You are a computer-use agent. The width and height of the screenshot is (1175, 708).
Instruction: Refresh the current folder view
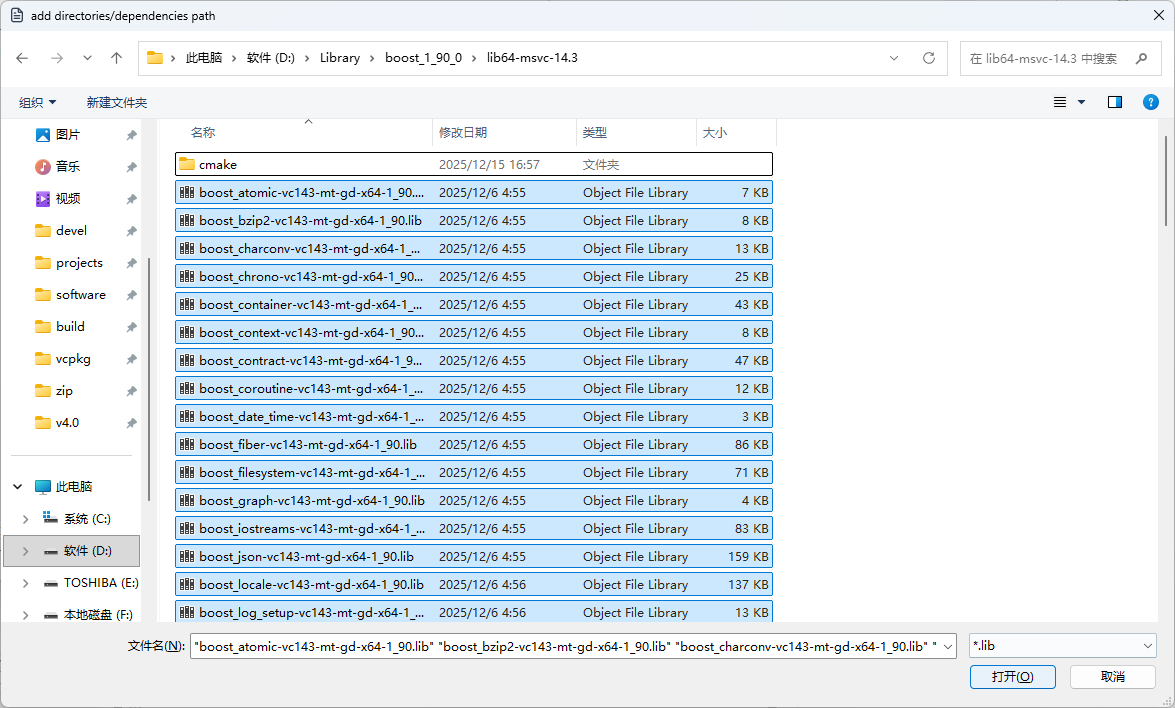(928, 57)
